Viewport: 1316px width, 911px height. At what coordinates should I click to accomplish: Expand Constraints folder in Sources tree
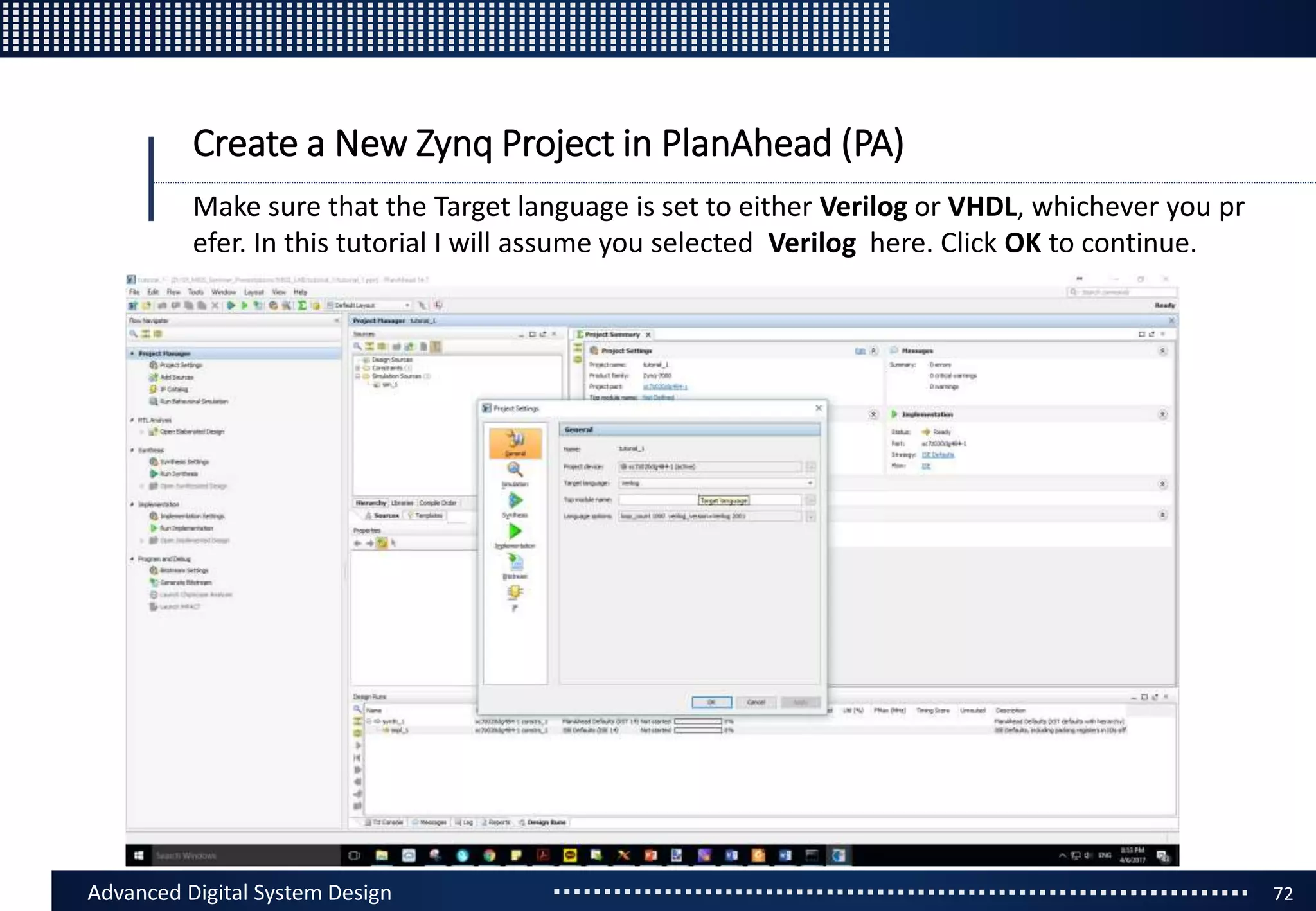(x=358, y=368)
